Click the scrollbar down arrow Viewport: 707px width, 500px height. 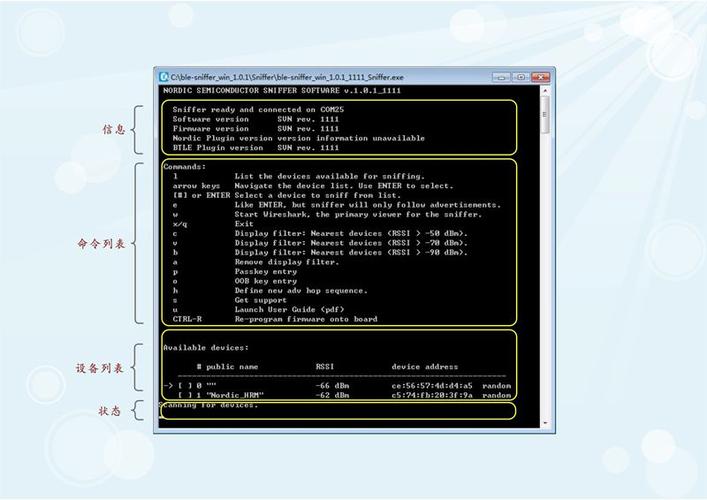[x=545, y=422]
